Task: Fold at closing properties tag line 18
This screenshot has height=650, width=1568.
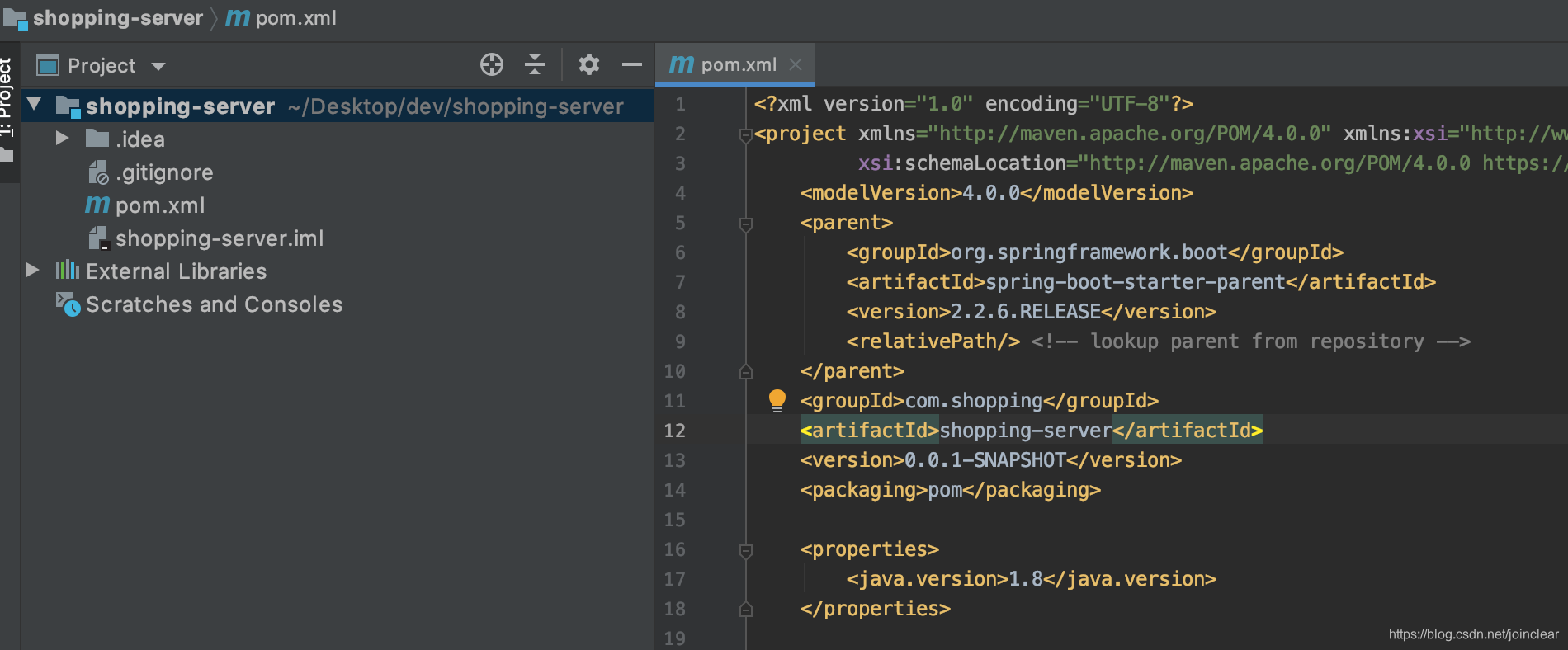Action: pyautogui.click(x=746, y=610)
